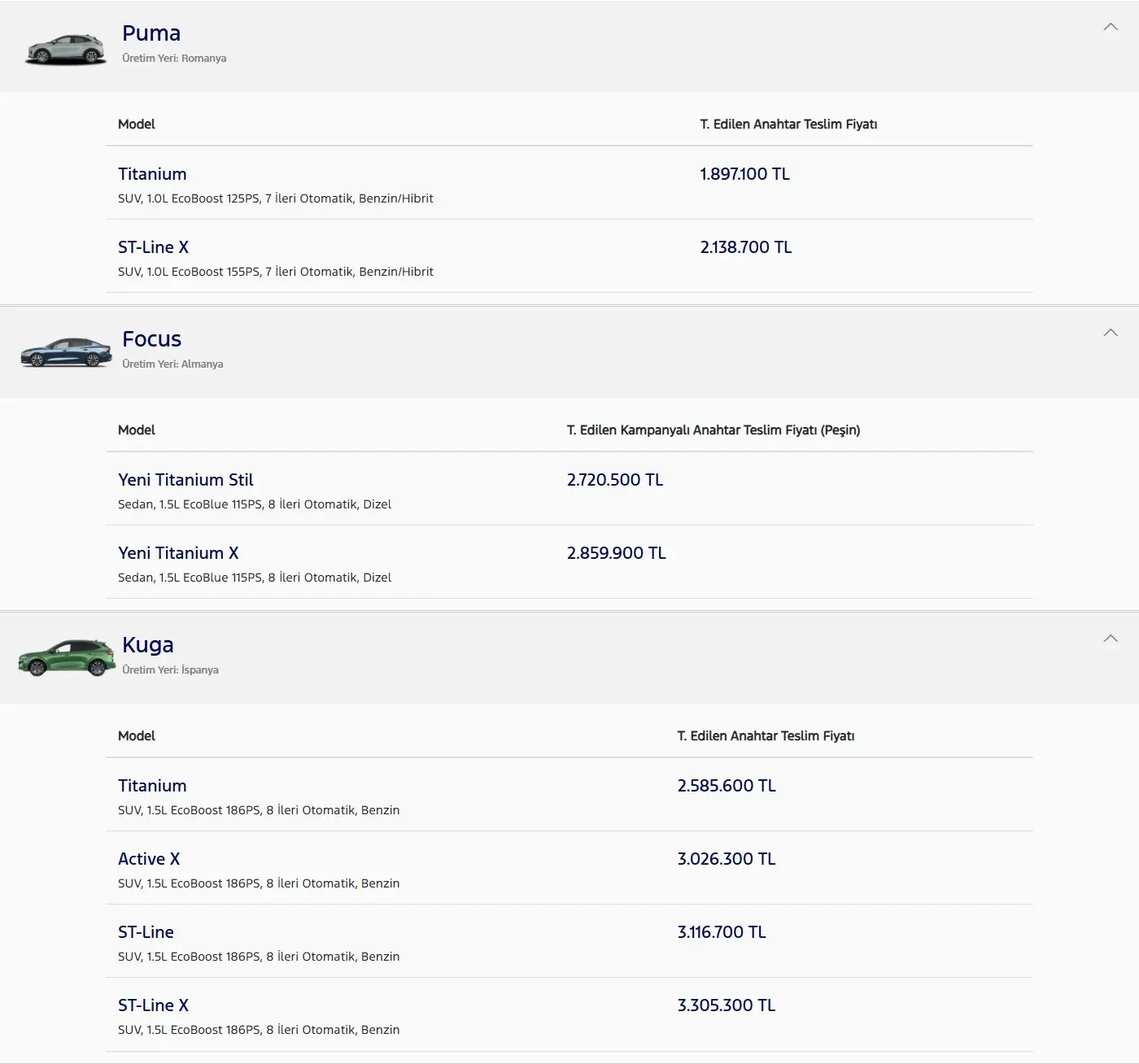Collapse the Focus section chevron
This screenshot has height=1064, width=1139.
click(1111, 333)
